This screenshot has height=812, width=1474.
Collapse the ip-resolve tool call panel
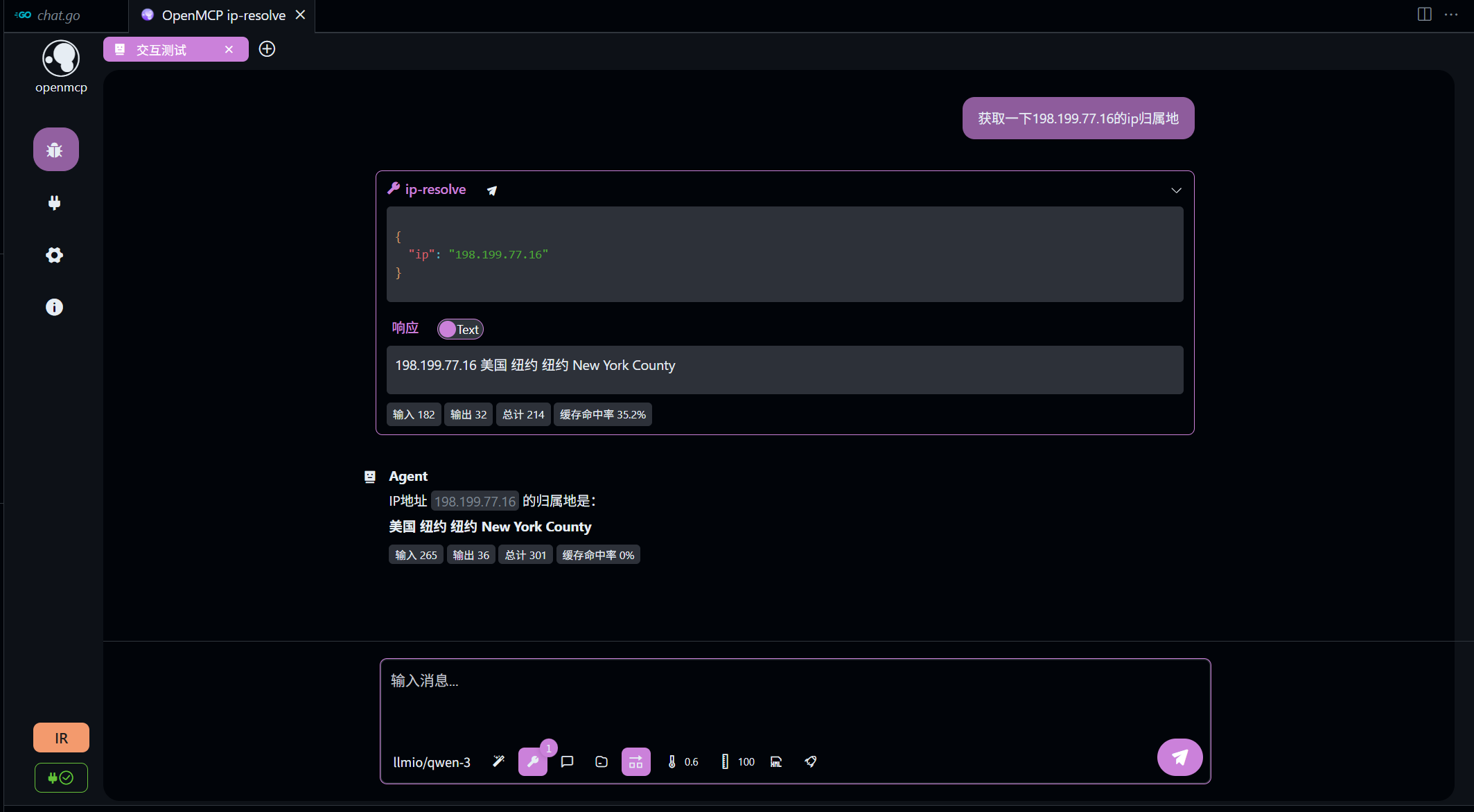1175,189
